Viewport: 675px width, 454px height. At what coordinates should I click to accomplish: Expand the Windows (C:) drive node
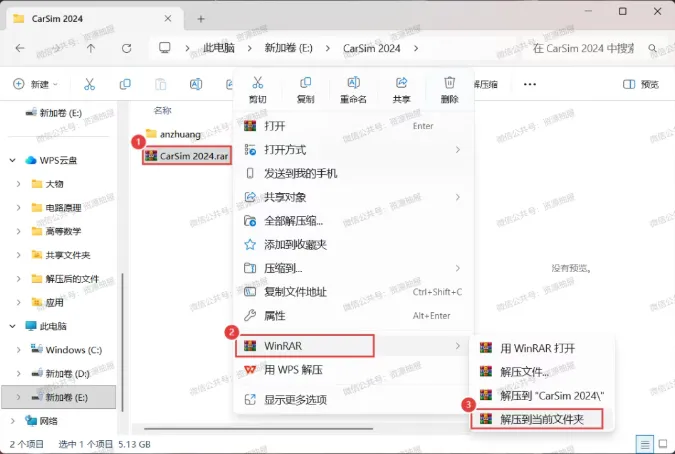[19, 350]
